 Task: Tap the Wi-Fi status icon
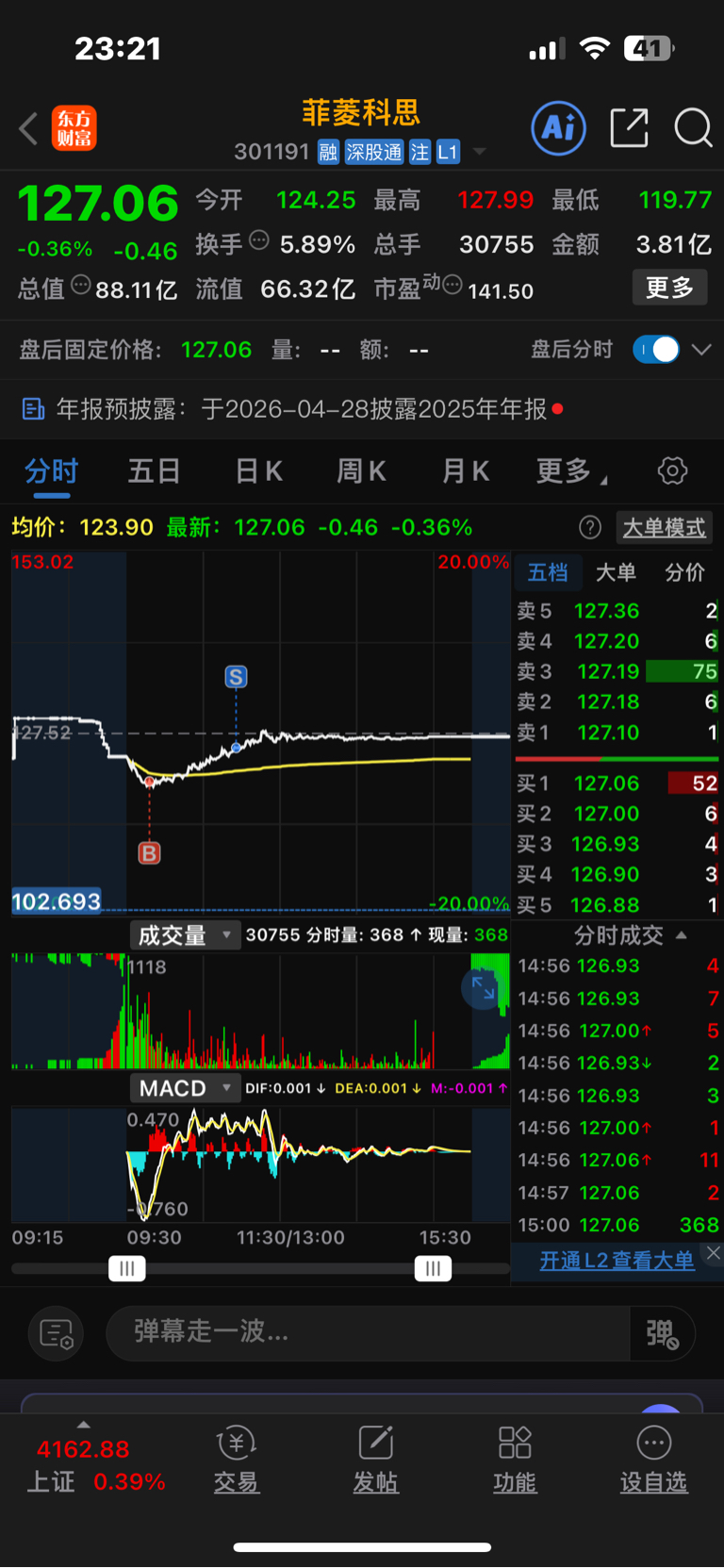[x=594, y=48]
